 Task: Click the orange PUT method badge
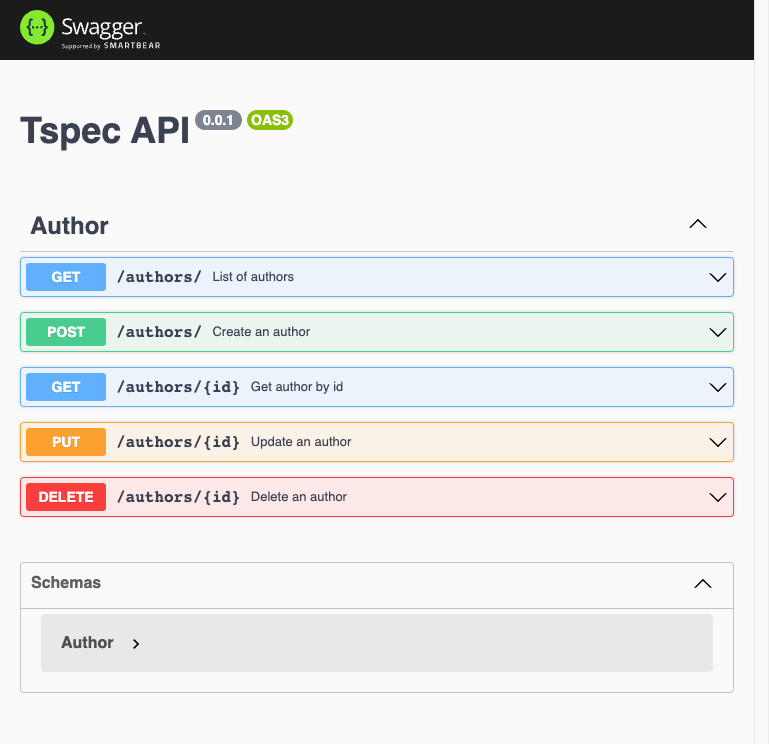[x=66, y=442]
